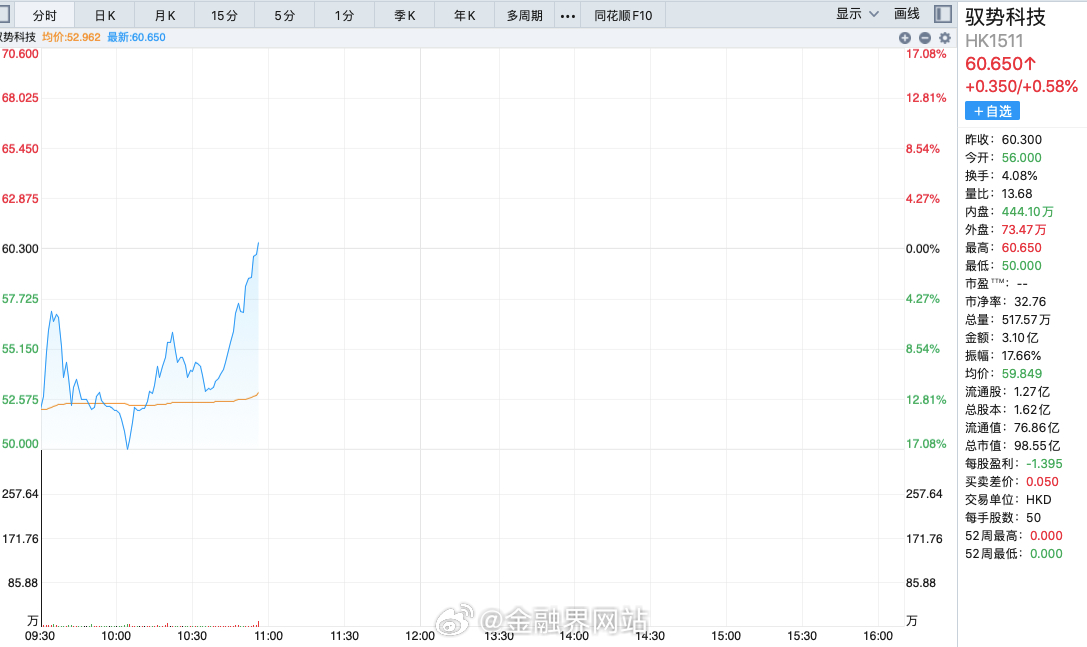Click the 内盘 444.10万 row
This screenshot has width=1087, height=647.
click(1009, 212)
